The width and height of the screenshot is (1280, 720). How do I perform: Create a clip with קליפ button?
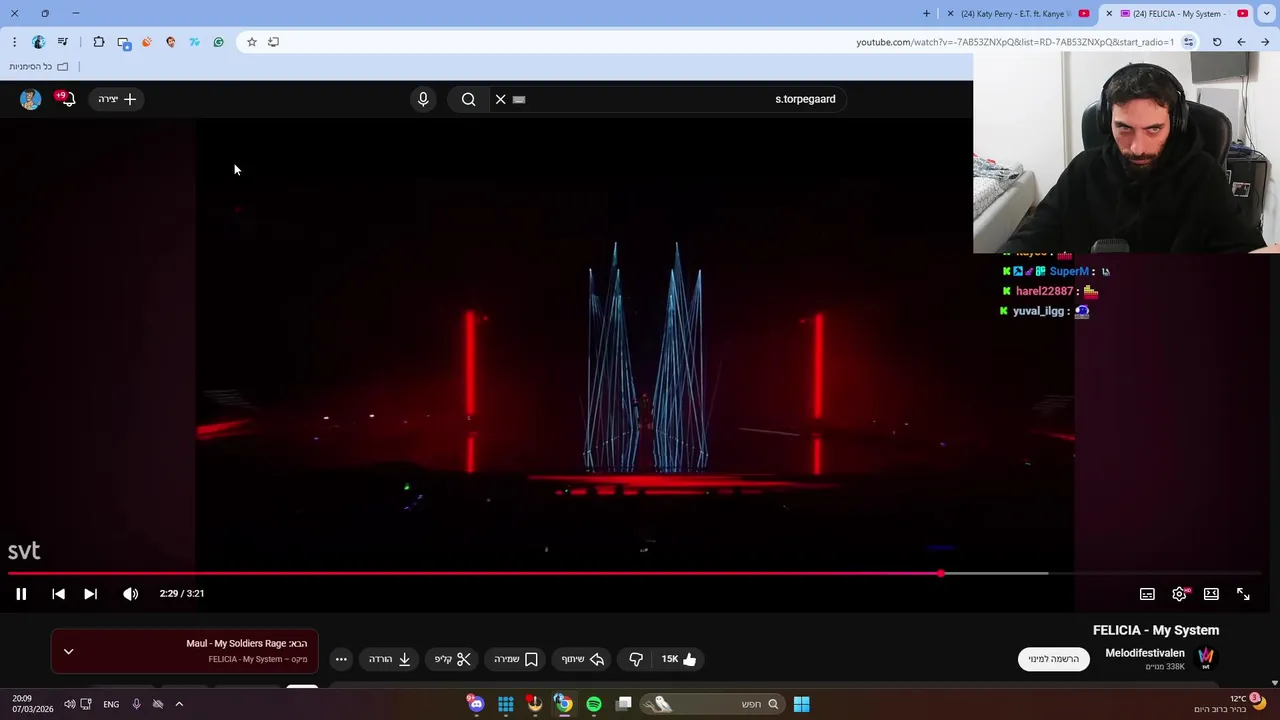coord(453,659)
